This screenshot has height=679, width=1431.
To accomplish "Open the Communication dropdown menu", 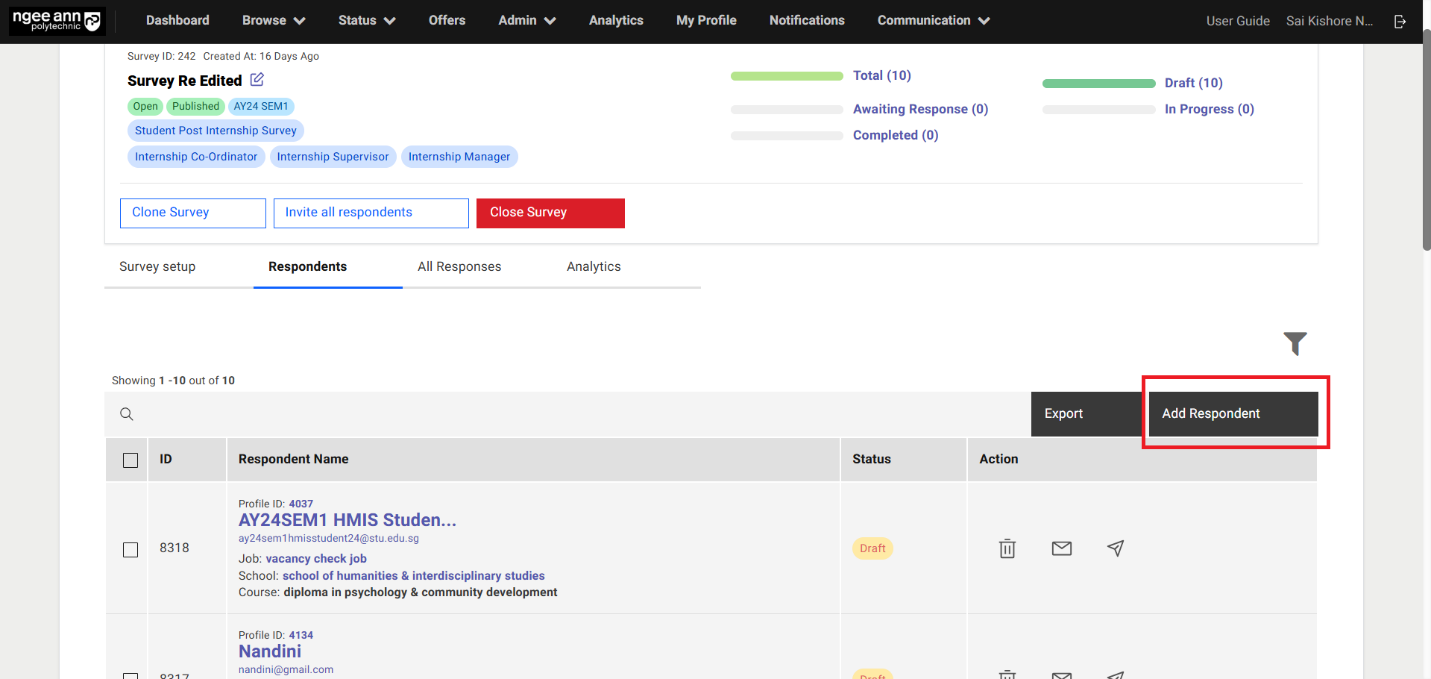I will point(933,21).
